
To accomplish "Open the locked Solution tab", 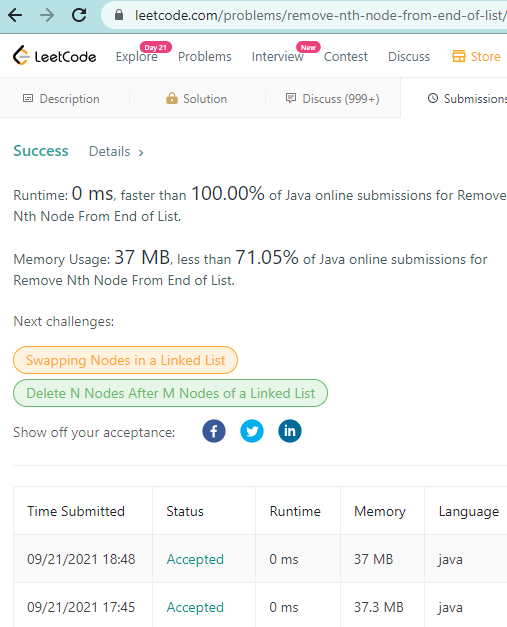I will coord(196,98).
